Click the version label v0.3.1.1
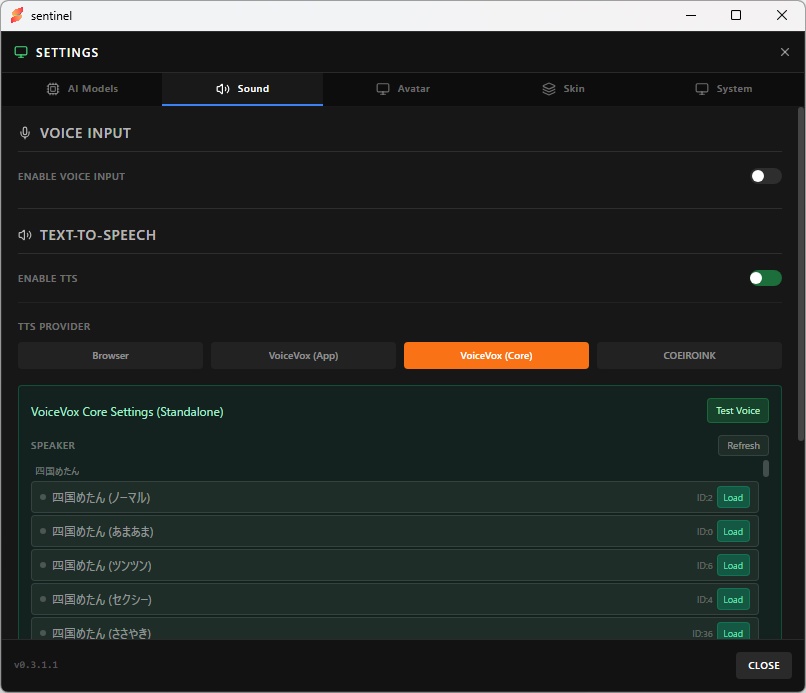806x693 pixels. click(x=36, y=665)
